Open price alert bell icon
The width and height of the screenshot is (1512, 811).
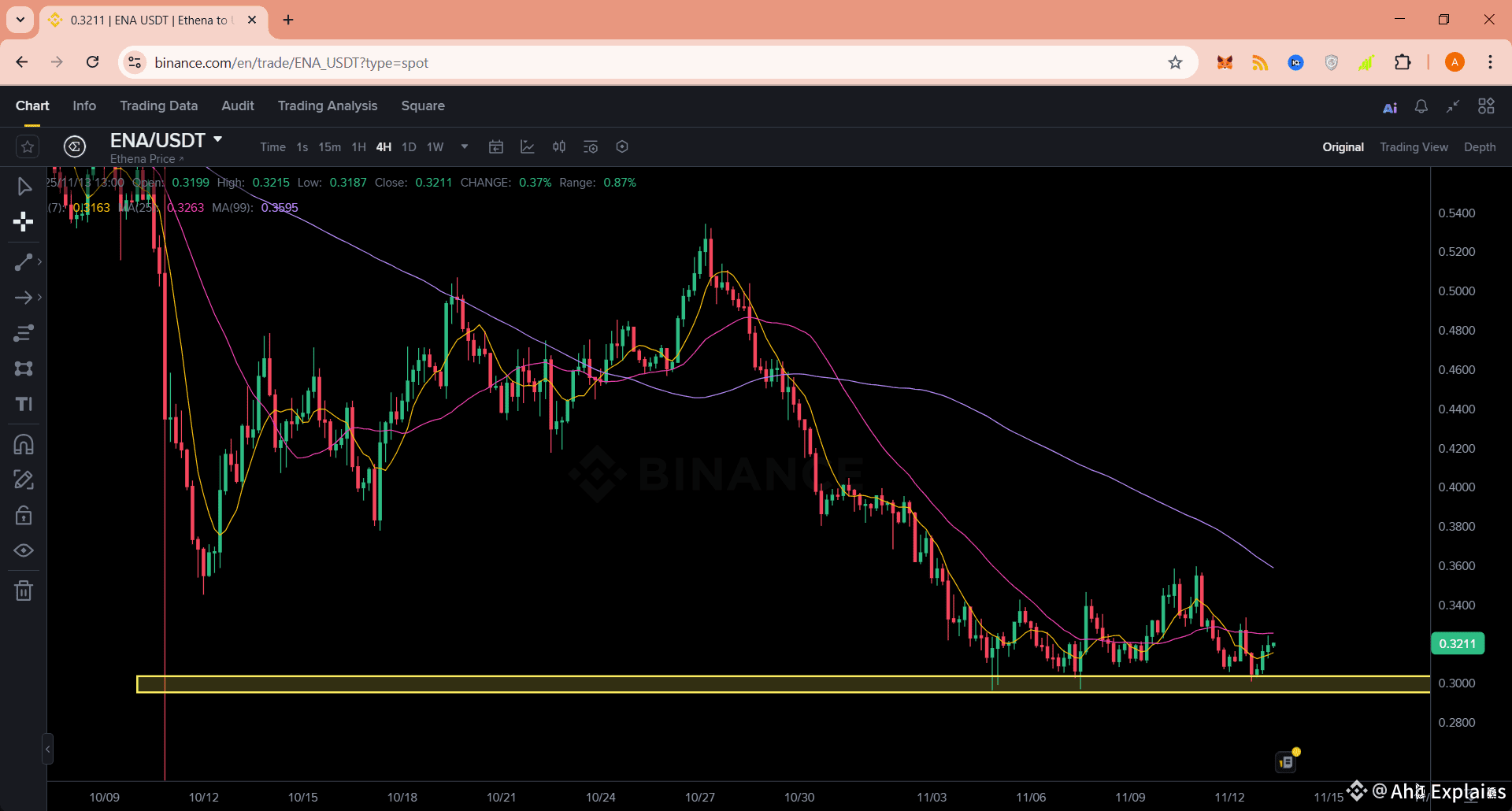(x=1421, y=106)
